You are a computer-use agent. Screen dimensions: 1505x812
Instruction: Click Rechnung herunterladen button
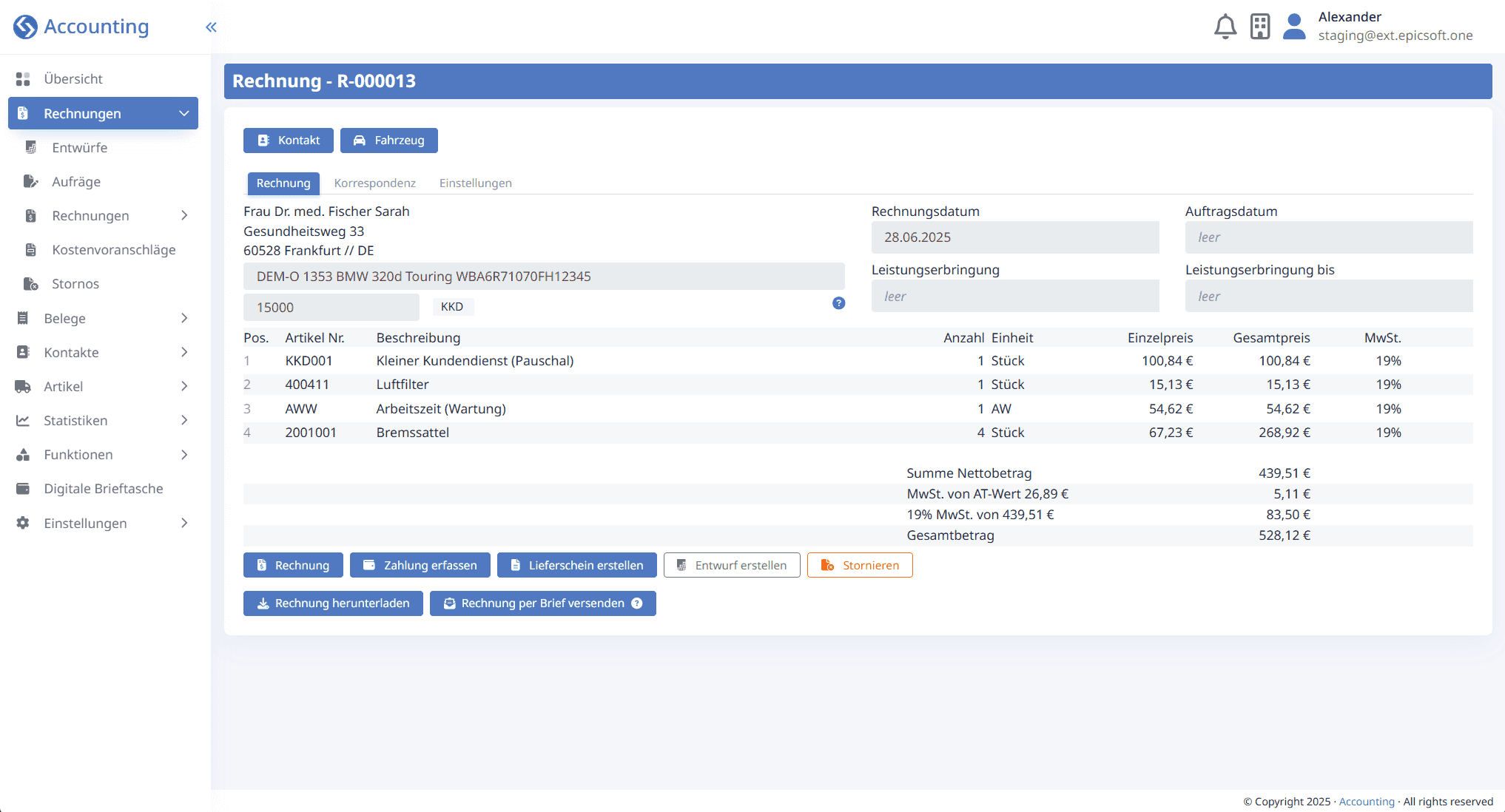point(333,603)
